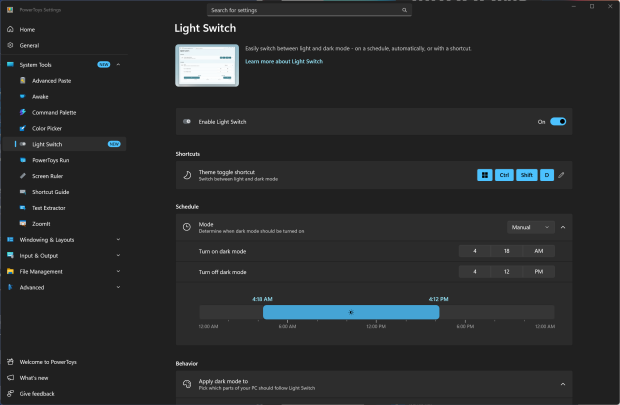Set turn on dark mode hour
This screenshot has width=620, height=405.
tap(474, 251)
